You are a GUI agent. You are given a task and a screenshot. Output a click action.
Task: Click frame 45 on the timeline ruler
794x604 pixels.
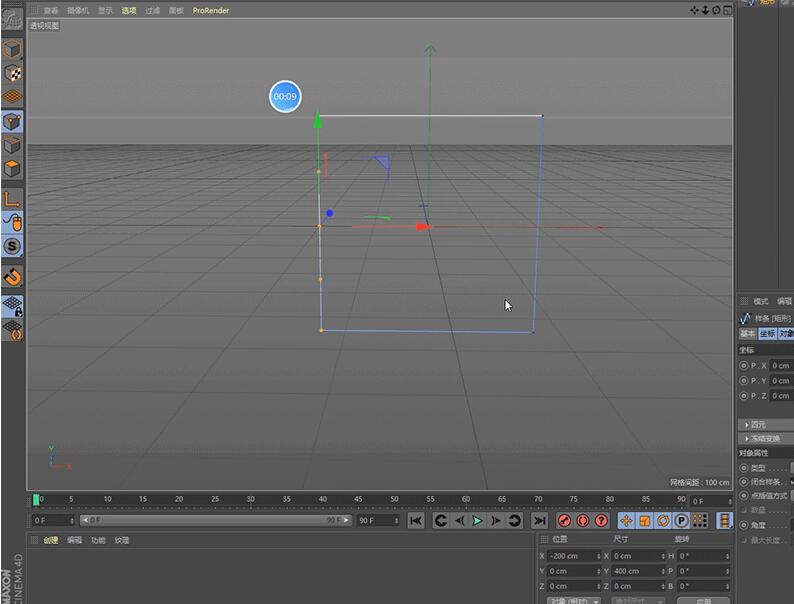(358, 500)
